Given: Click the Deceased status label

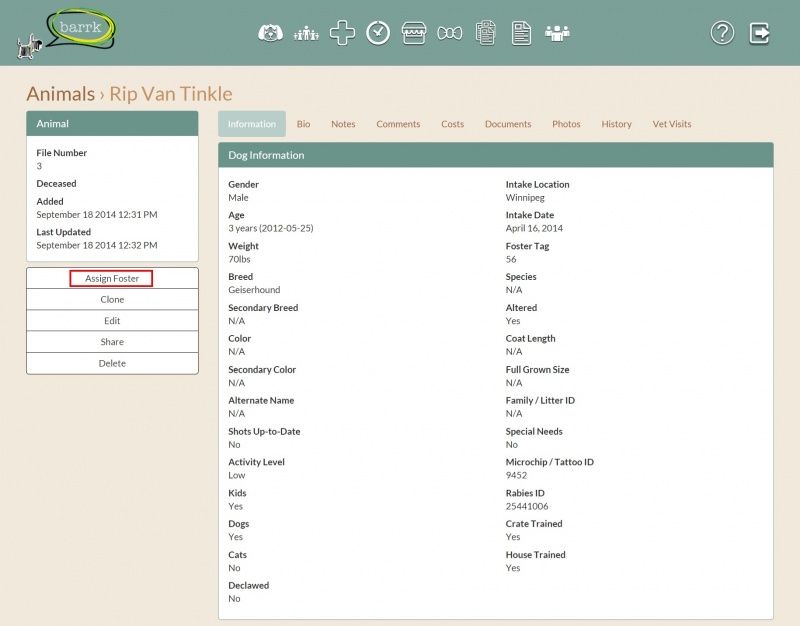Looking at the screenshot, I should click(x=56, y=183).
